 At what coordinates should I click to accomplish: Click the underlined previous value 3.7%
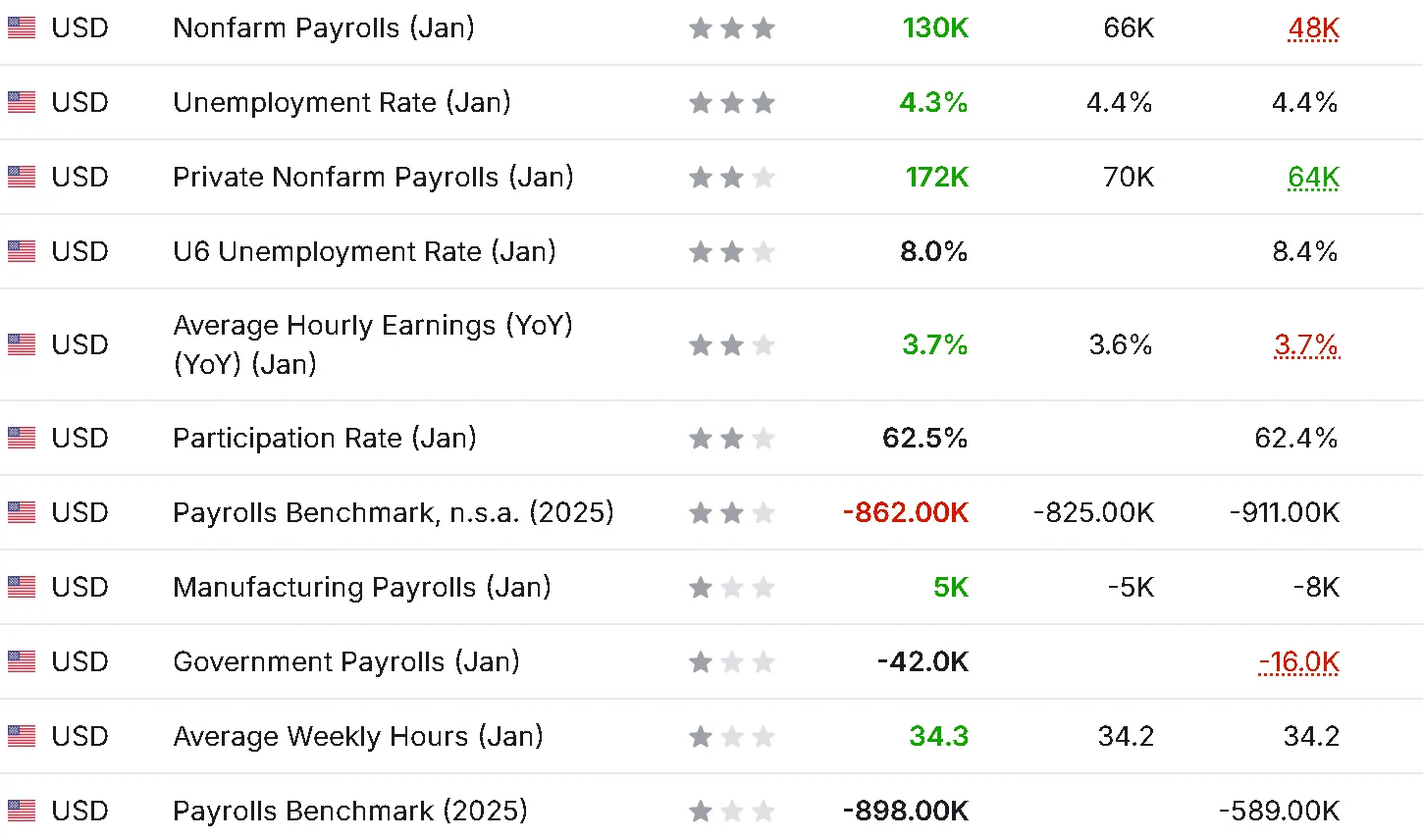pos(1307,345)
